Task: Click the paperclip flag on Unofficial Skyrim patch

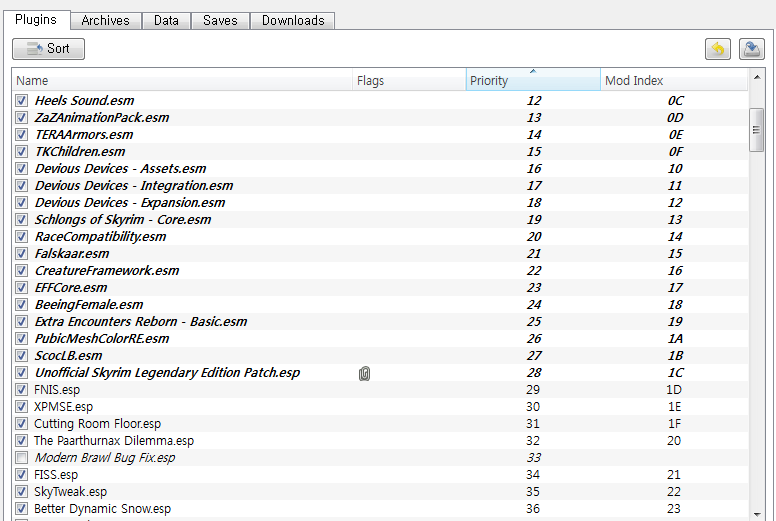Action: [364, 374]
